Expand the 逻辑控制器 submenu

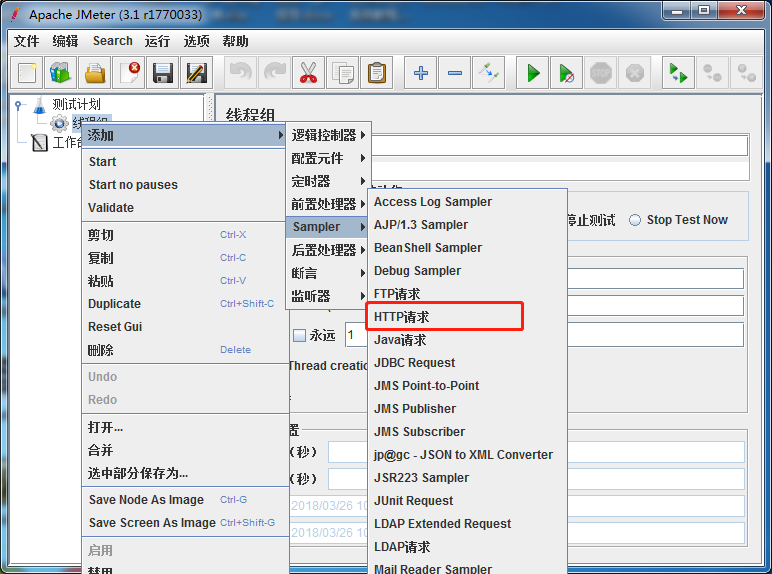(328, 135)
